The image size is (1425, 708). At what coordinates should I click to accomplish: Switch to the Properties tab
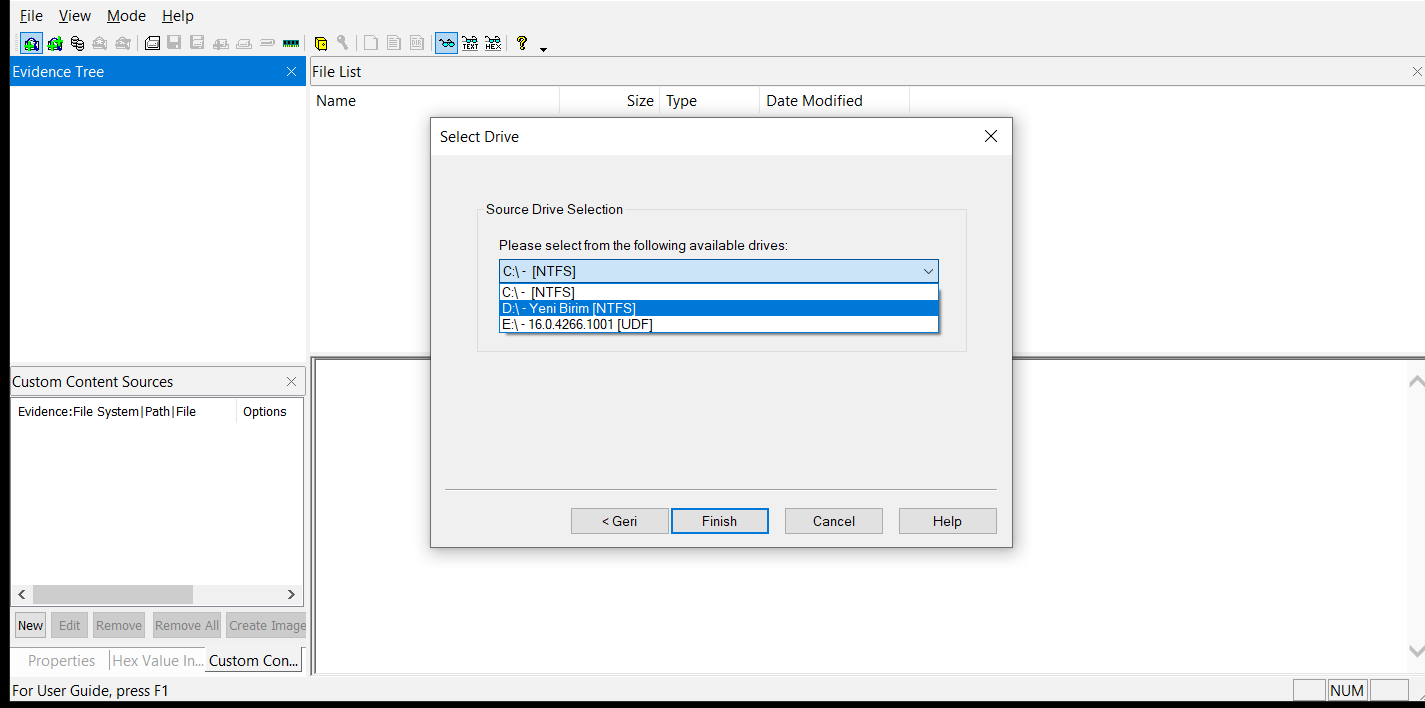(x=61, y=660)
